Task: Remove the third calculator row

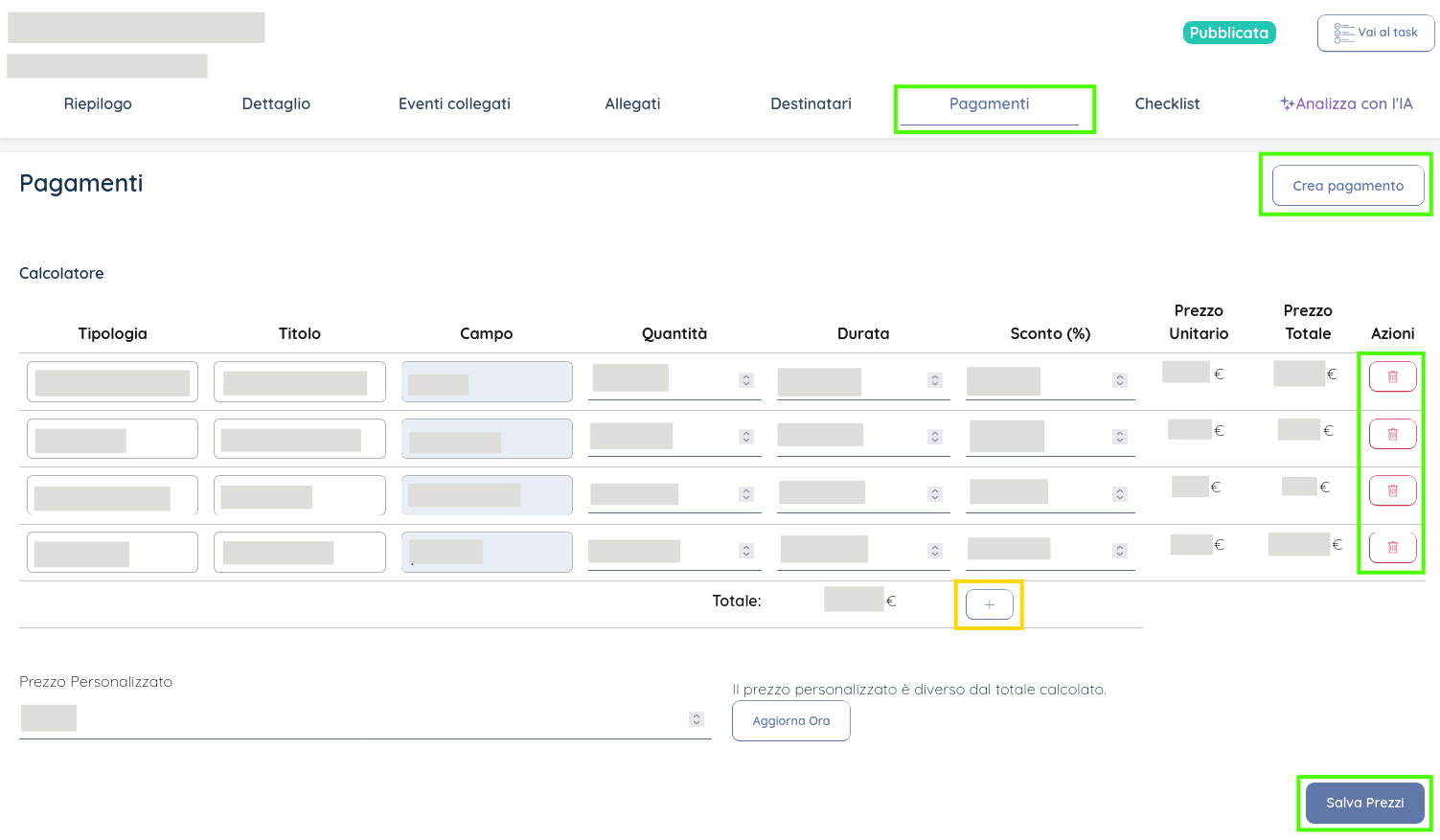Action: tap(1392, 490)
